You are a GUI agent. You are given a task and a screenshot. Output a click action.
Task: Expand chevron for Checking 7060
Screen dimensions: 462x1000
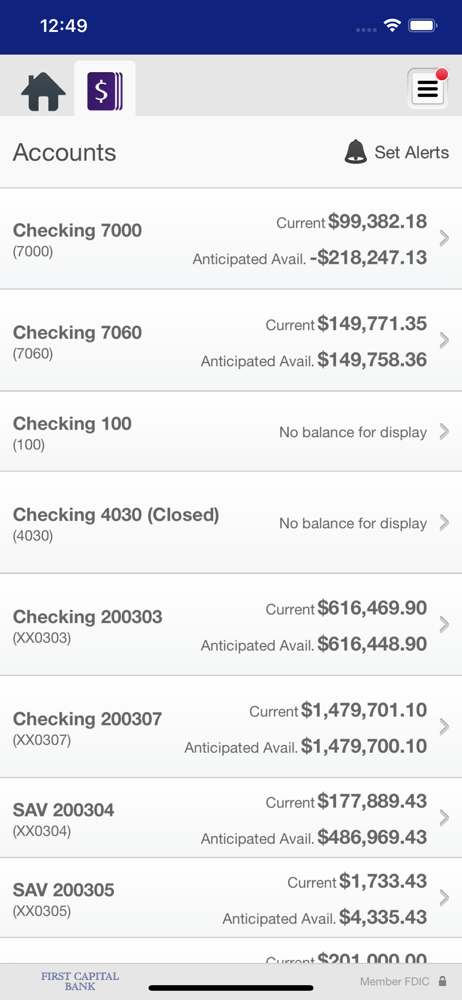tap(444, 341)
